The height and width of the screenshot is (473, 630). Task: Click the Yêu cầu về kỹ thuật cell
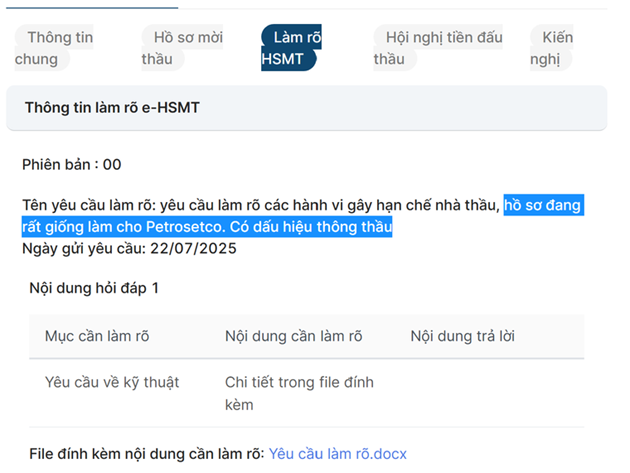click(x=112, y=382)
